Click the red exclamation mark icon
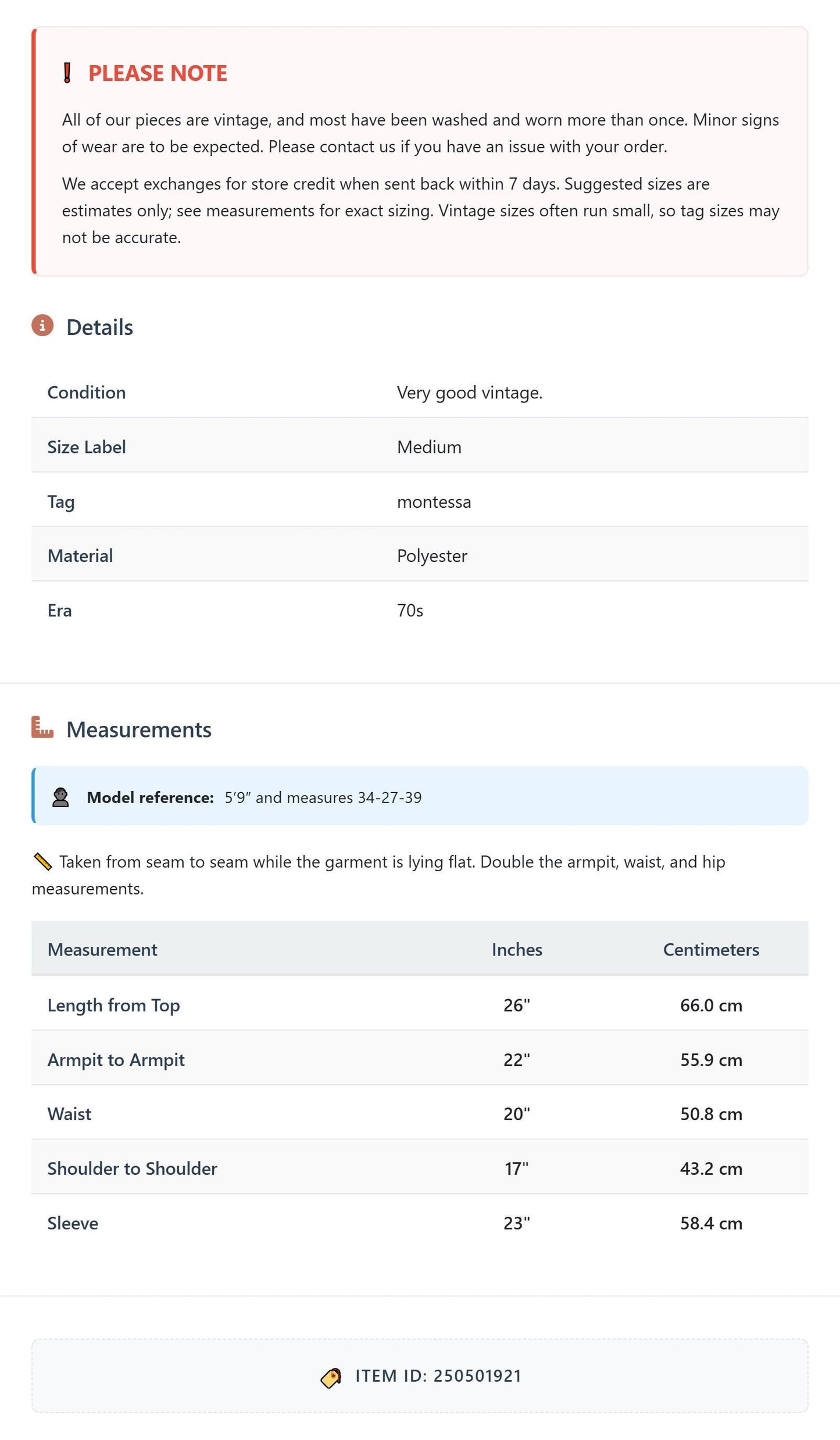840x1440 pixels. tap(67, 73)
